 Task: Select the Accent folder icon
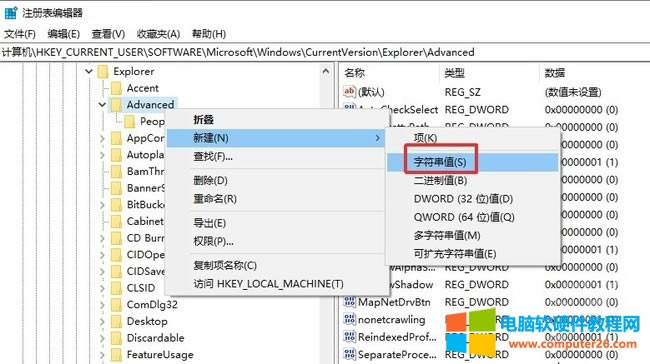[116, 88]
